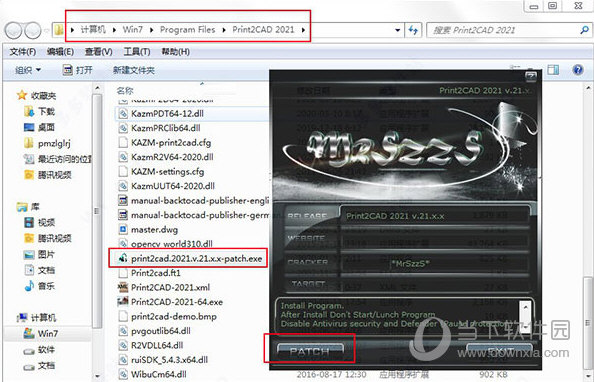Screen dimensions: 594x382
Task: Click the patcher window help icon
Action: (x=530, y=76)
